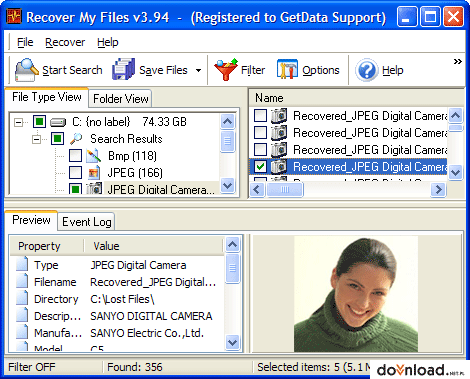Viewport: 470px width, 379px height.
Task: Click camera icon of first Recovered_JPEG file
Action: click(279, 116)
